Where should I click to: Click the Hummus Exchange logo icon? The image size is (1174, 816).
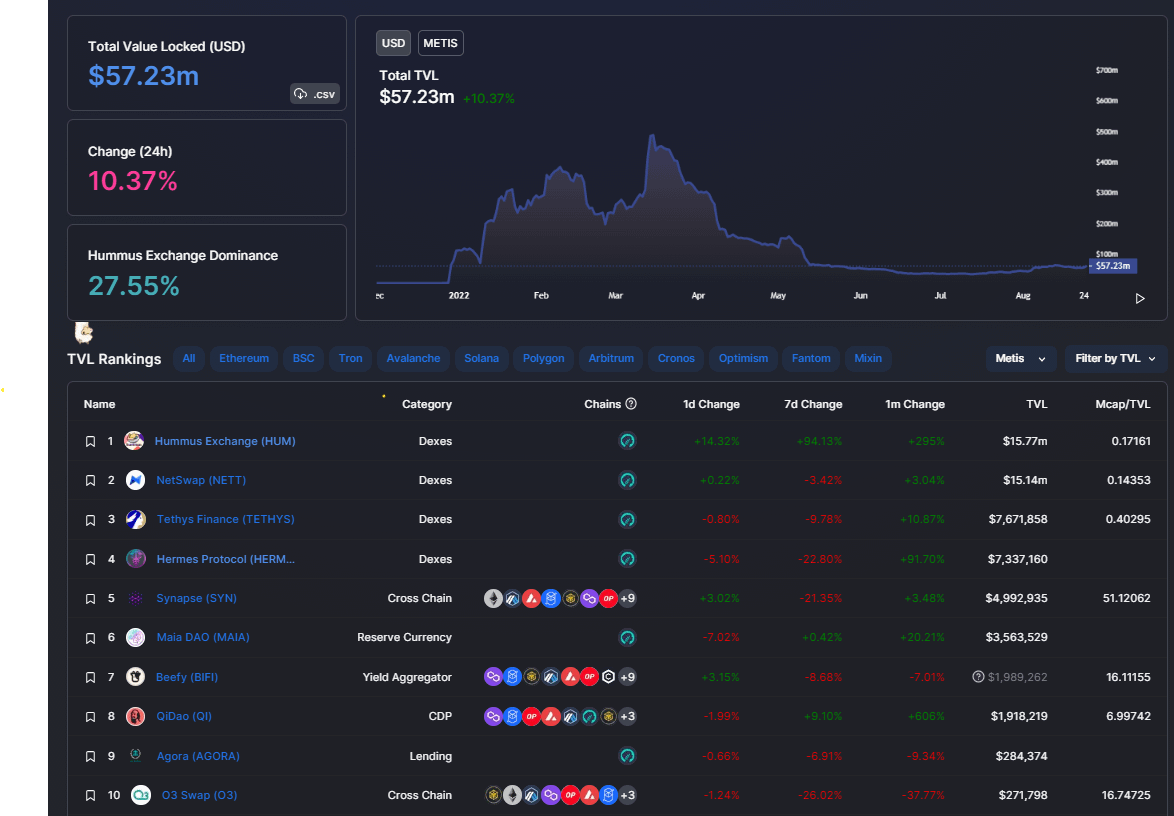click(x=134, y=441)
